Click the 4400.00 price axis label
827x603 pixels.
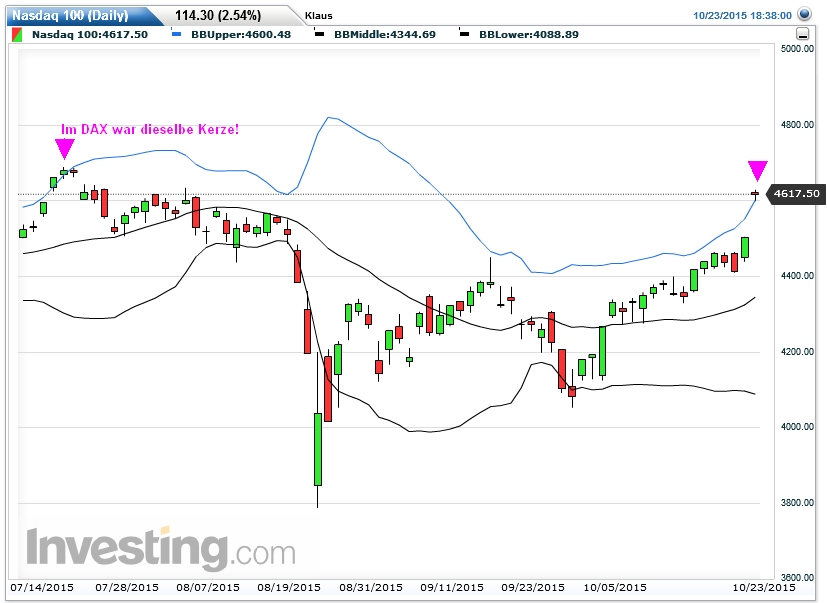(x=797, y=276)
